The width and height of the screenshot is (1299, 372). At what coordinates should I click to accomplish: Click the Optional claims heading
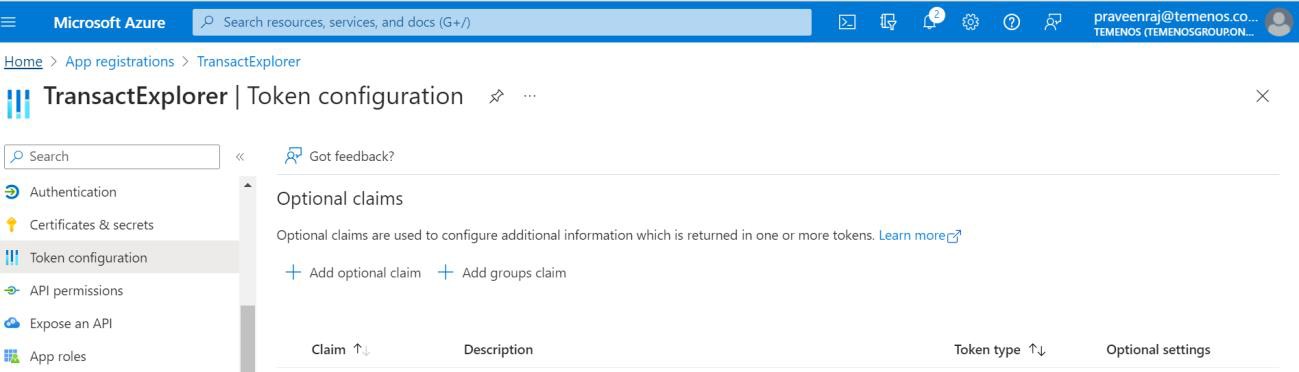[x=340, y=199]
